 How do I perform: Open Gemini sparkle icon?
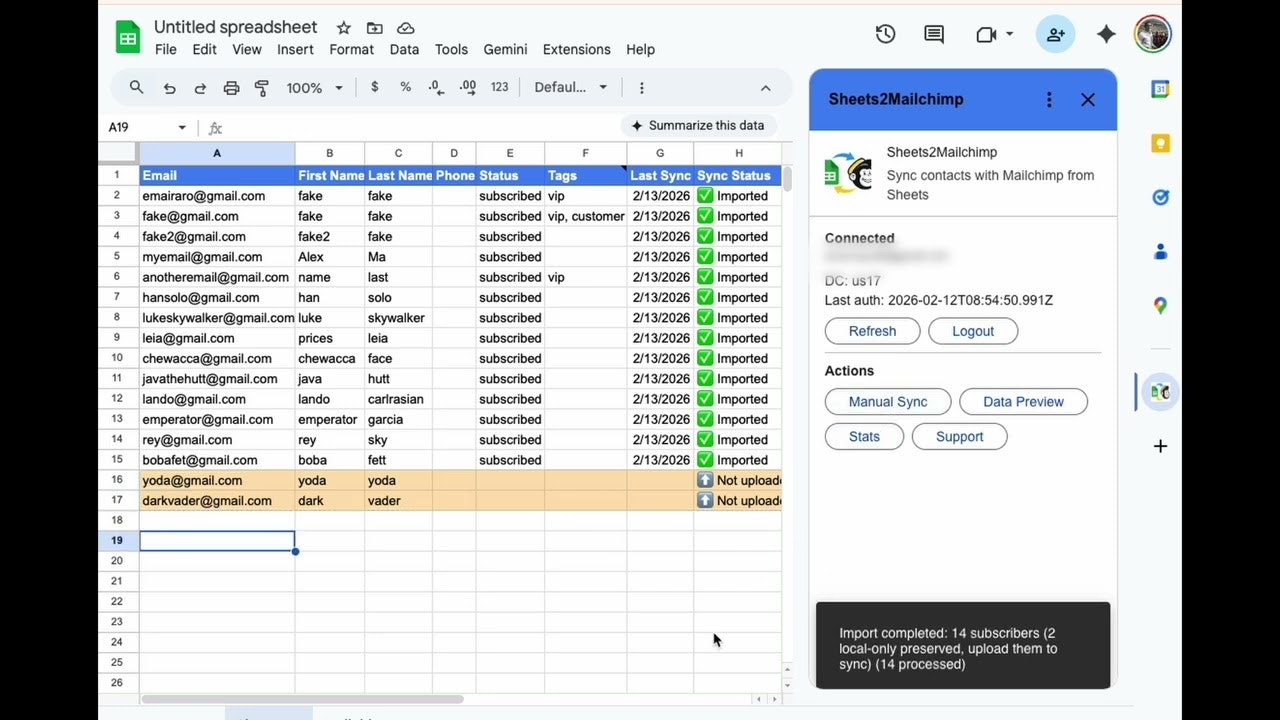point(1106,34)
